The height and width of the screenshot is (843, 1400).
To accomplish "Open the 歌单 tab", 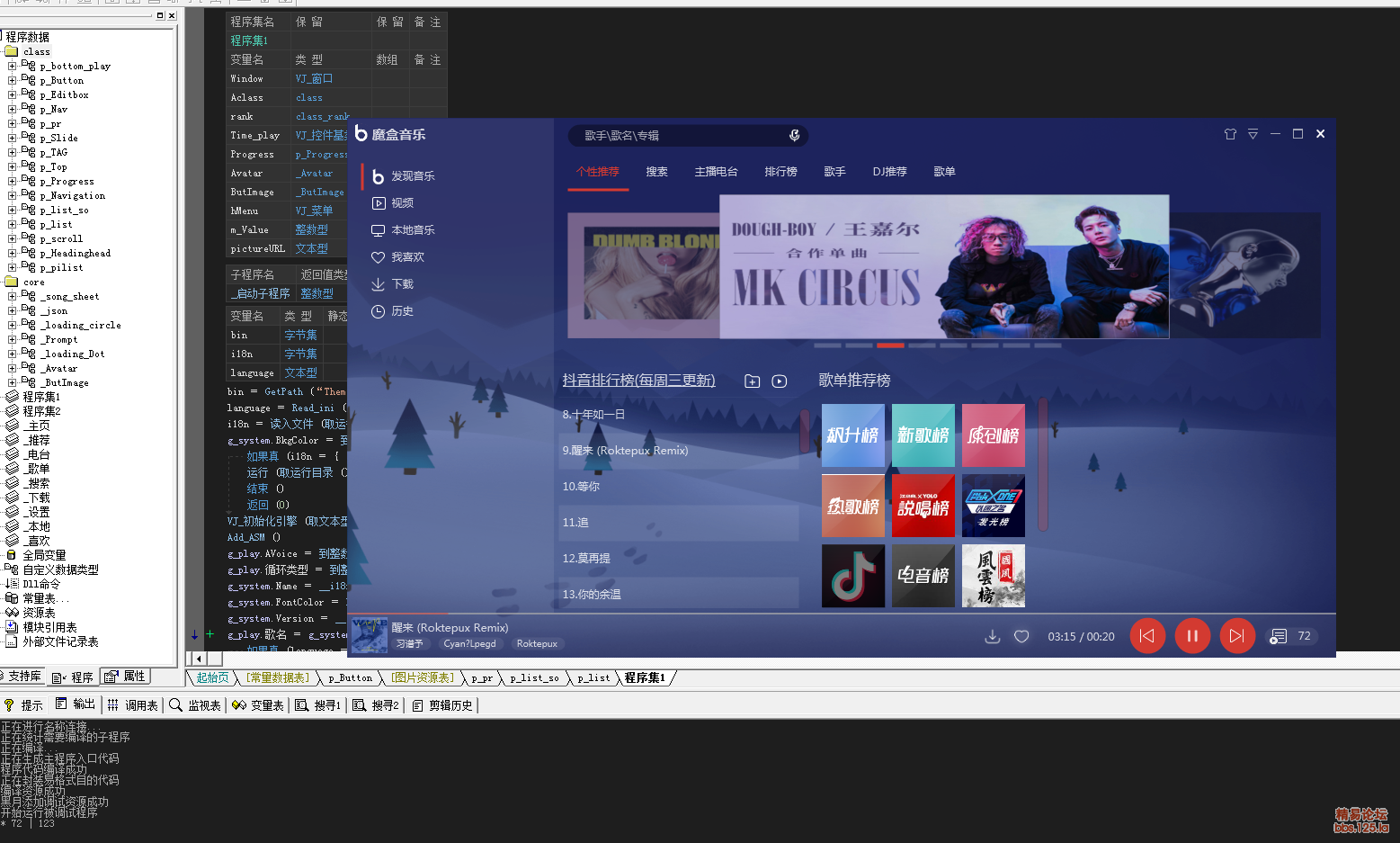I will pyautogui.click(x=945, y=172).
